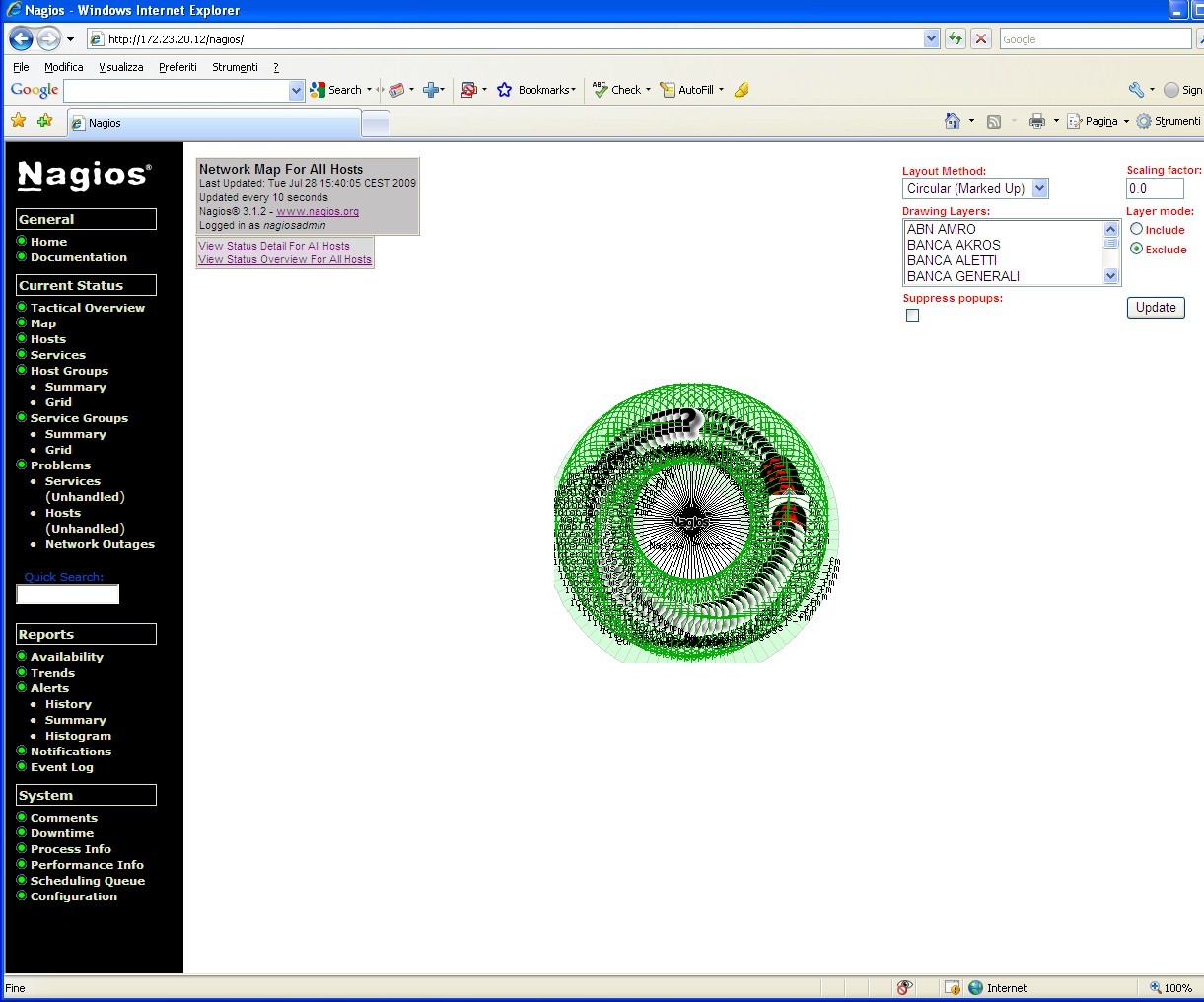Screen dimensions: 1204x1002
Task: Open Network Outages in sidebar
Action: [x=100, y=544]
